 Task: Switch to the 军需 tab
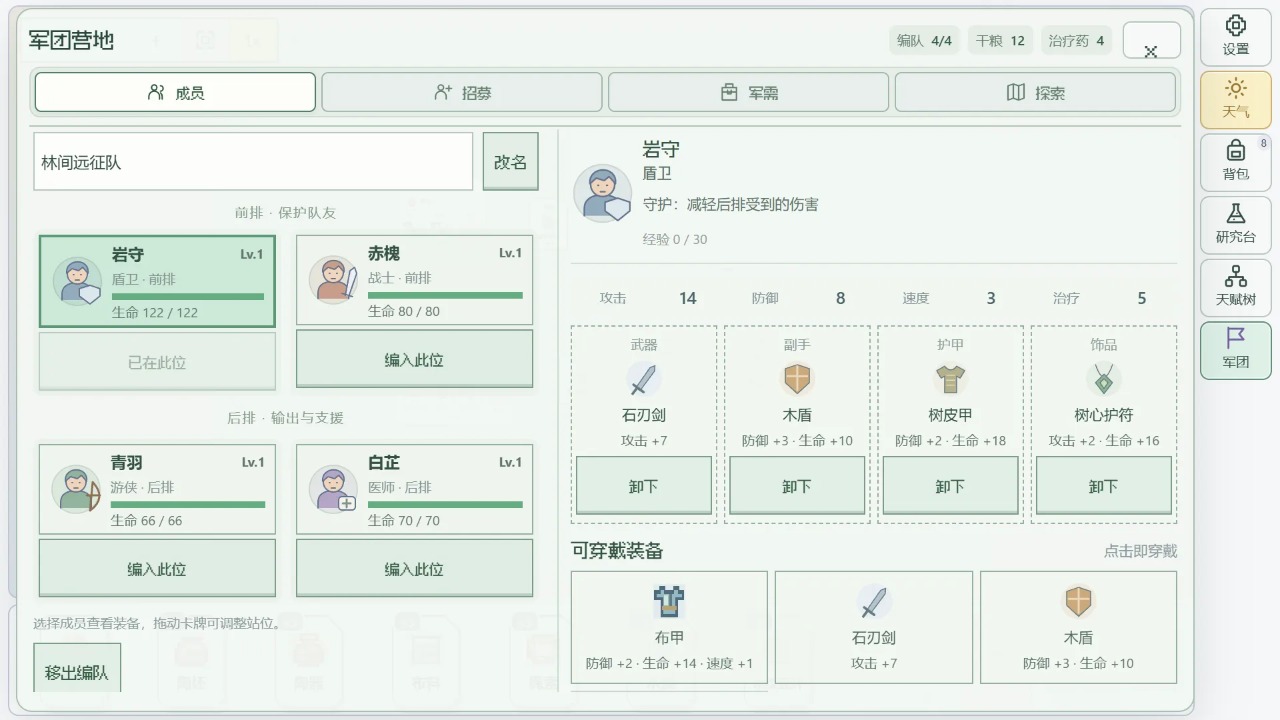point(748,92)
